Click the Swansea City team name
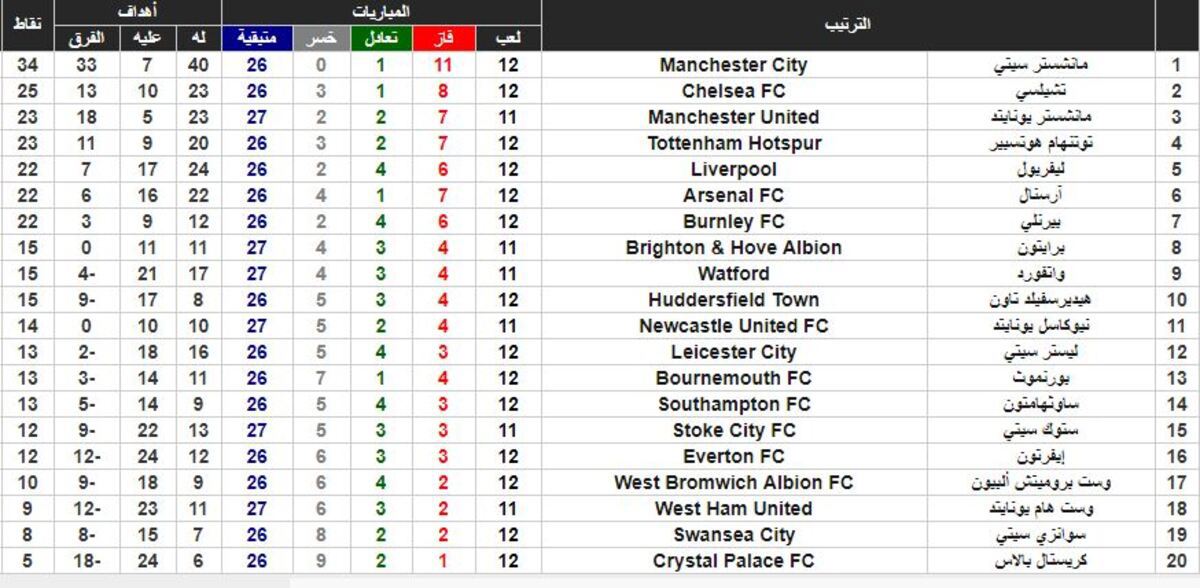The image size is (1200, 588). click(733, 535)
